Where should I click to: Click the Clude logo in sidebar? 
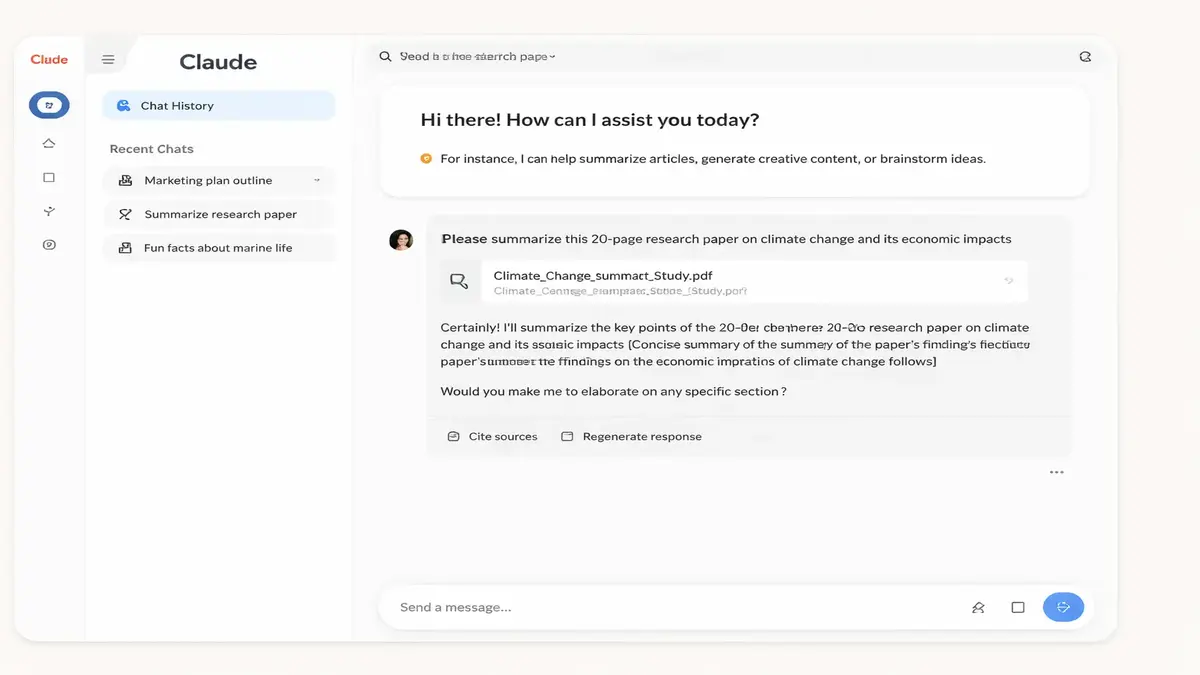pos(49,59)
